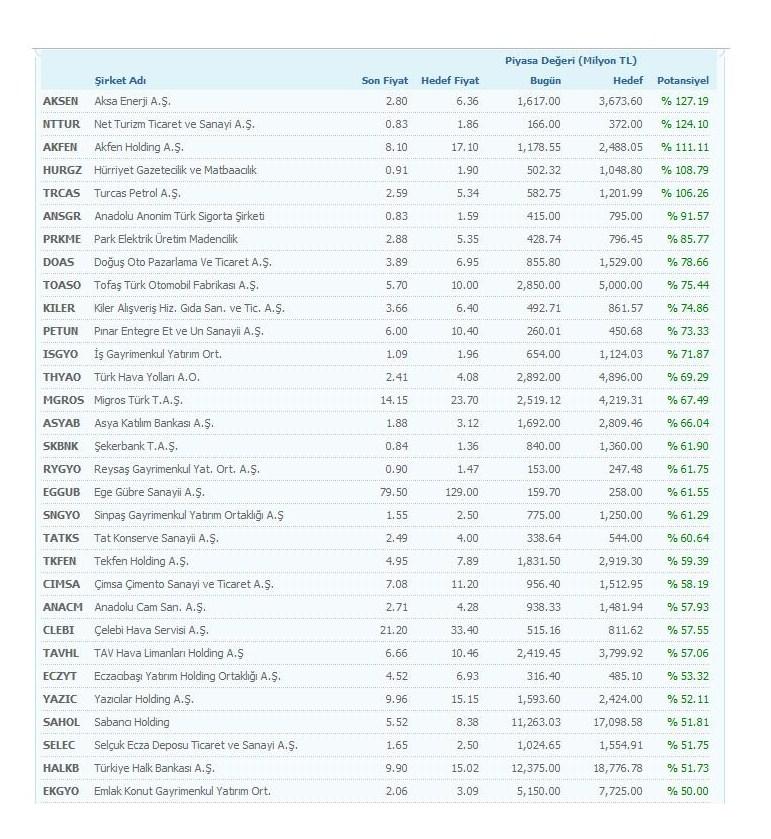Open the THYAO ticker link
Screen dimensions: 771x839
[62, 377]
